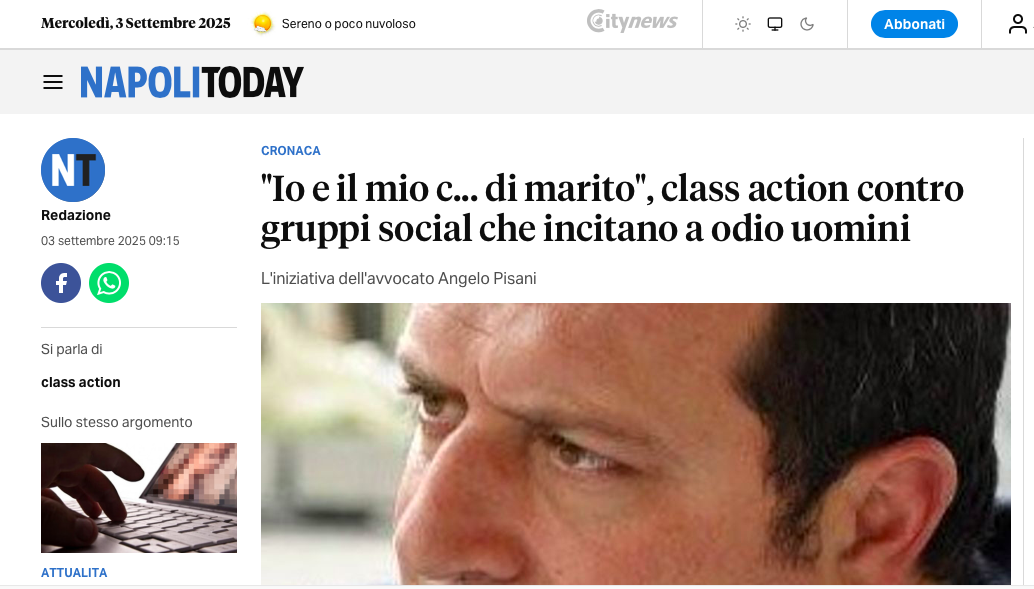This screenshot has width=1034, height=589.
Task: Click the NT Redazione avatar logo
Action: click(x=73, y=170)
